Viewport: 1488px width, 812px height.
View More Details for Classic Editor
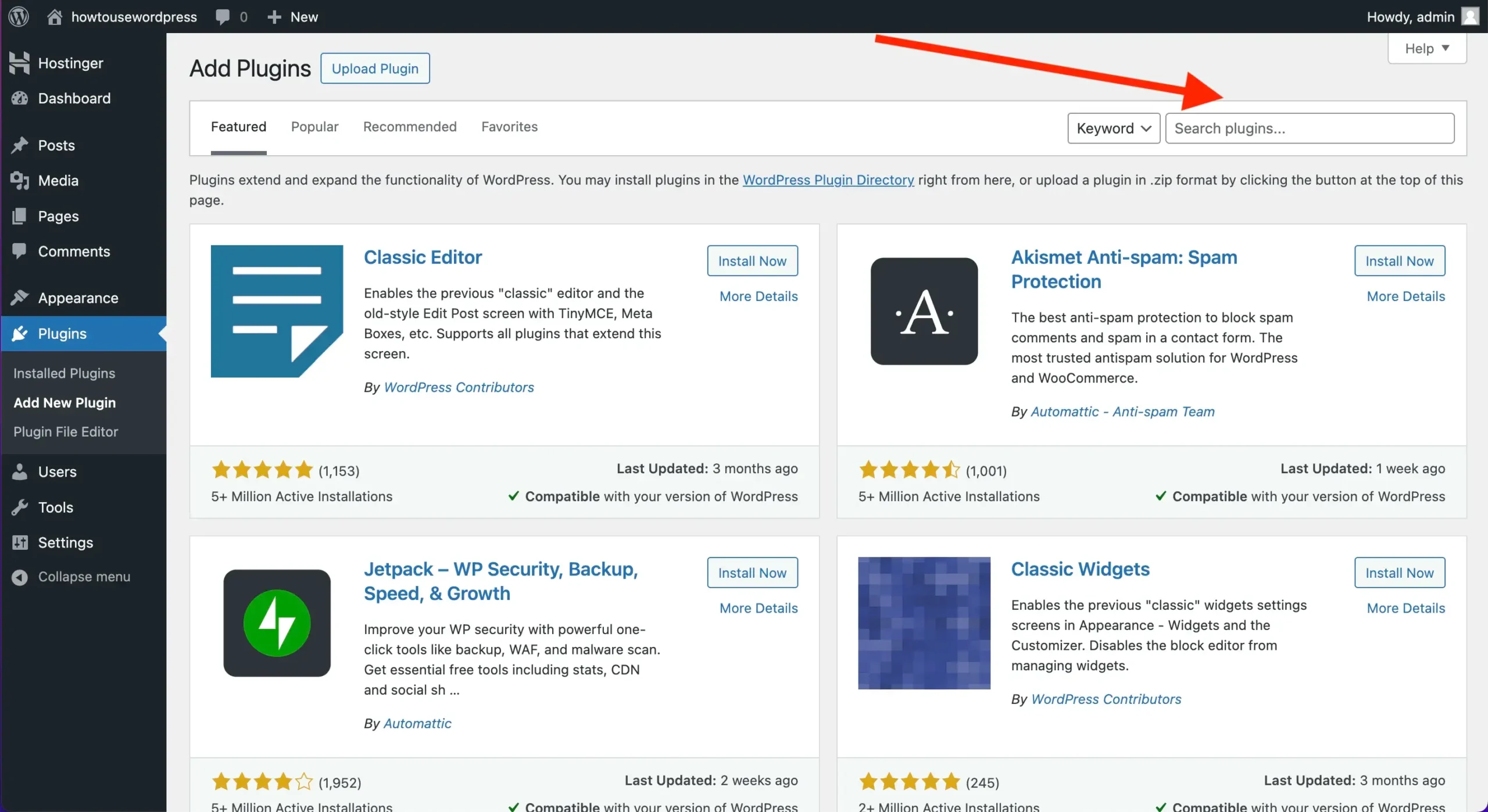coord(759,296)
